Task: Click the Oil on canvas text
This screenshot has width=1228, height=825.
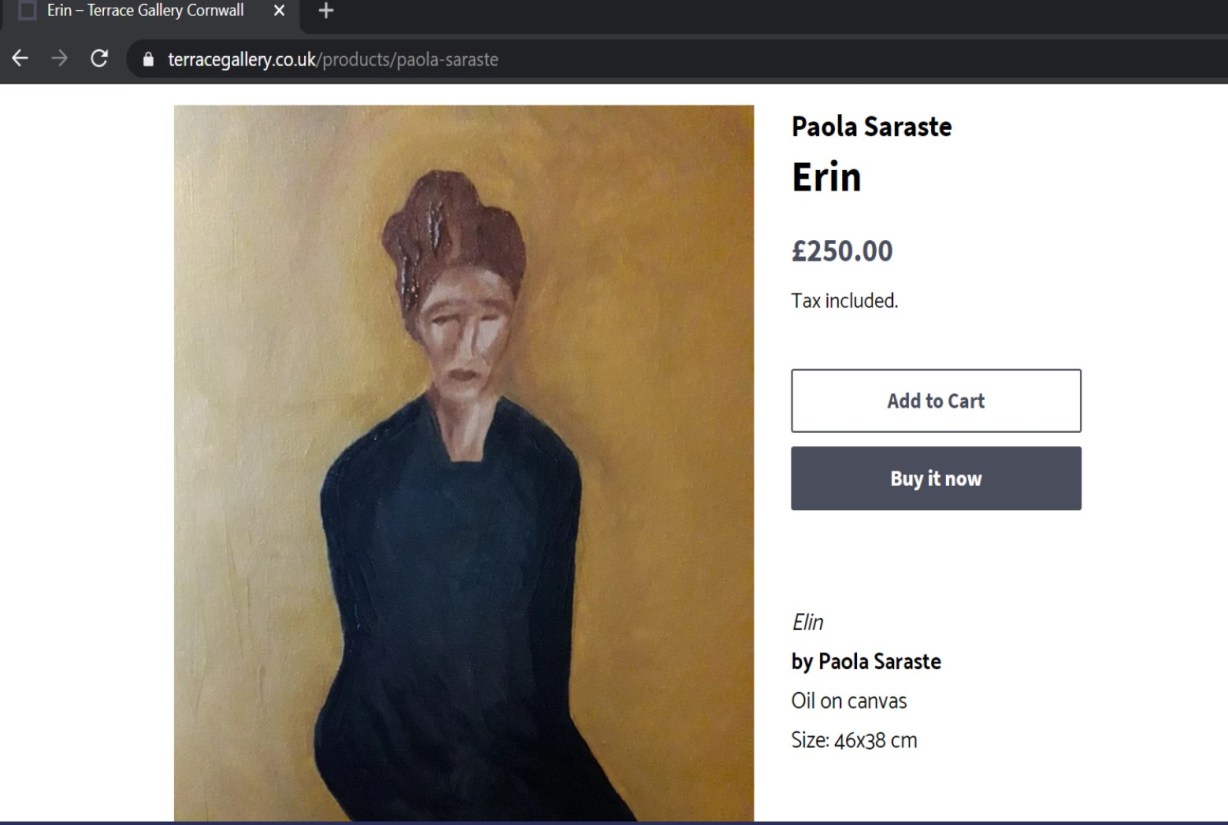Action: tap(848, 701)
